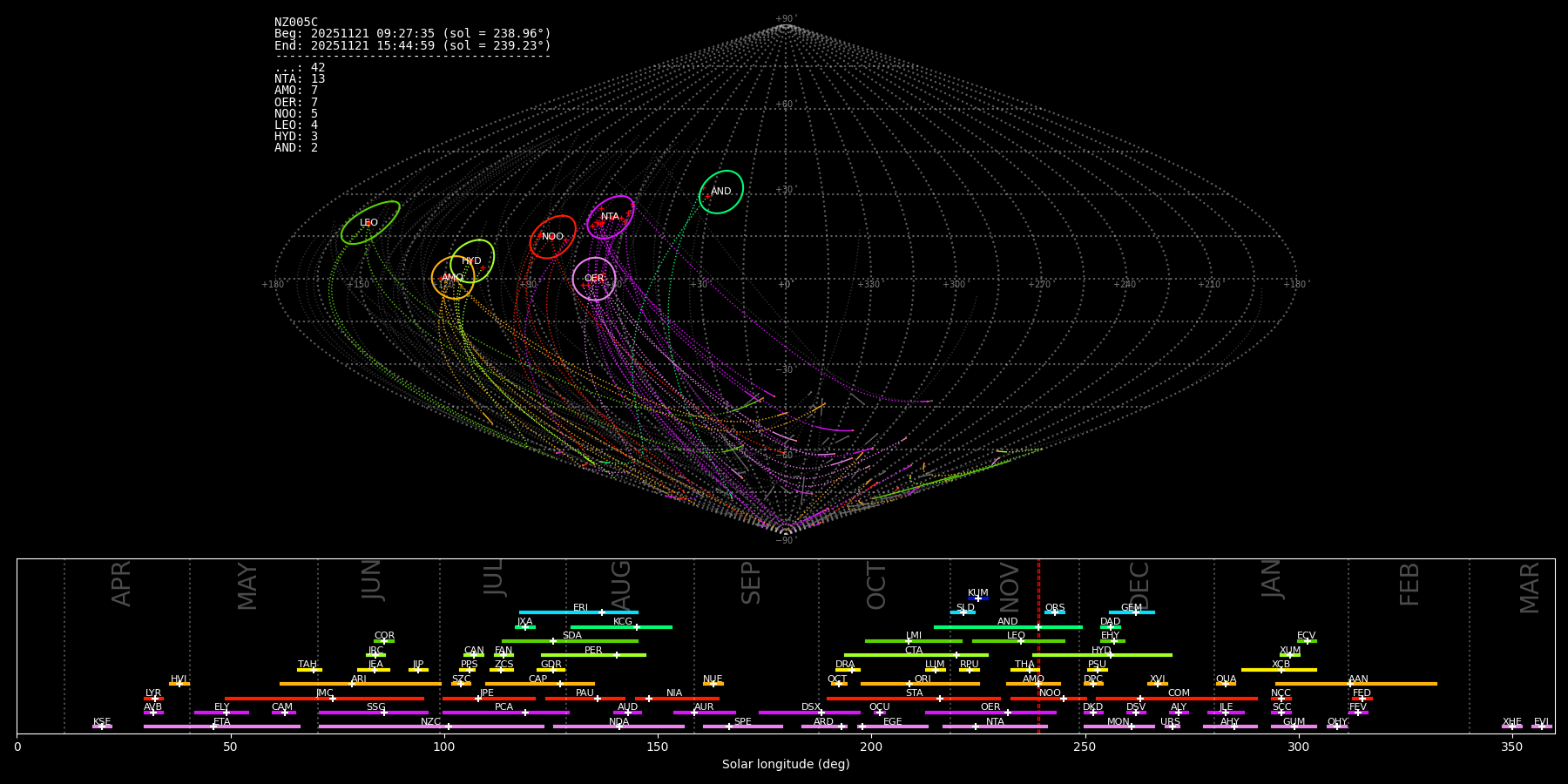This screenshot has height=784, width=1568.
Task: Click the green AND radiant ellipse on map
Action: (x=721, y=192)
